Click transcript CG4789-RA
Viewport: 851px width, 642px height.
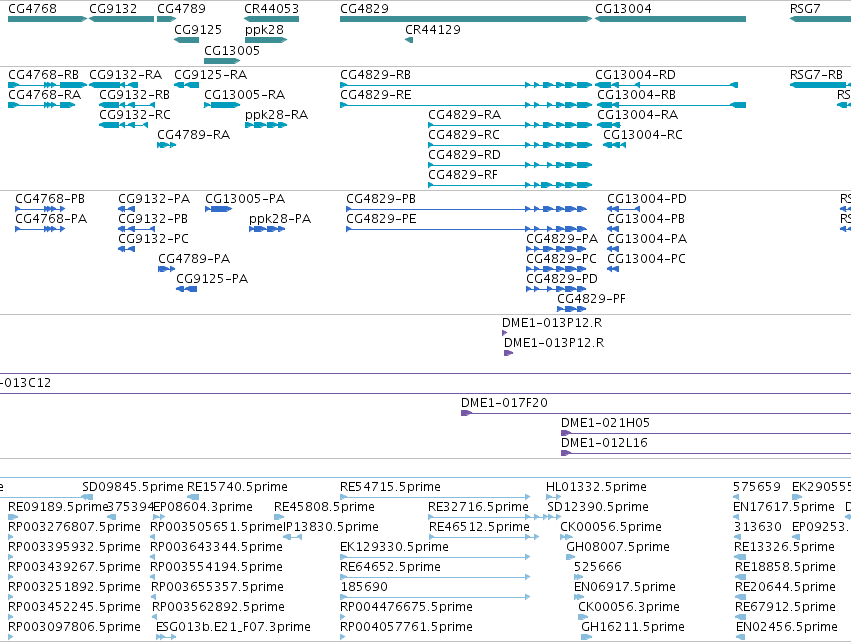193,135
